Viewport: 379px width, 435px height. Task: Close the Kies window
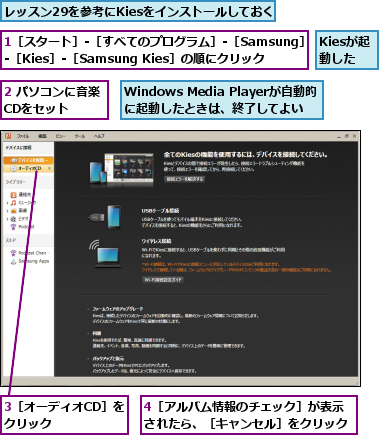(x=354, y=136)
